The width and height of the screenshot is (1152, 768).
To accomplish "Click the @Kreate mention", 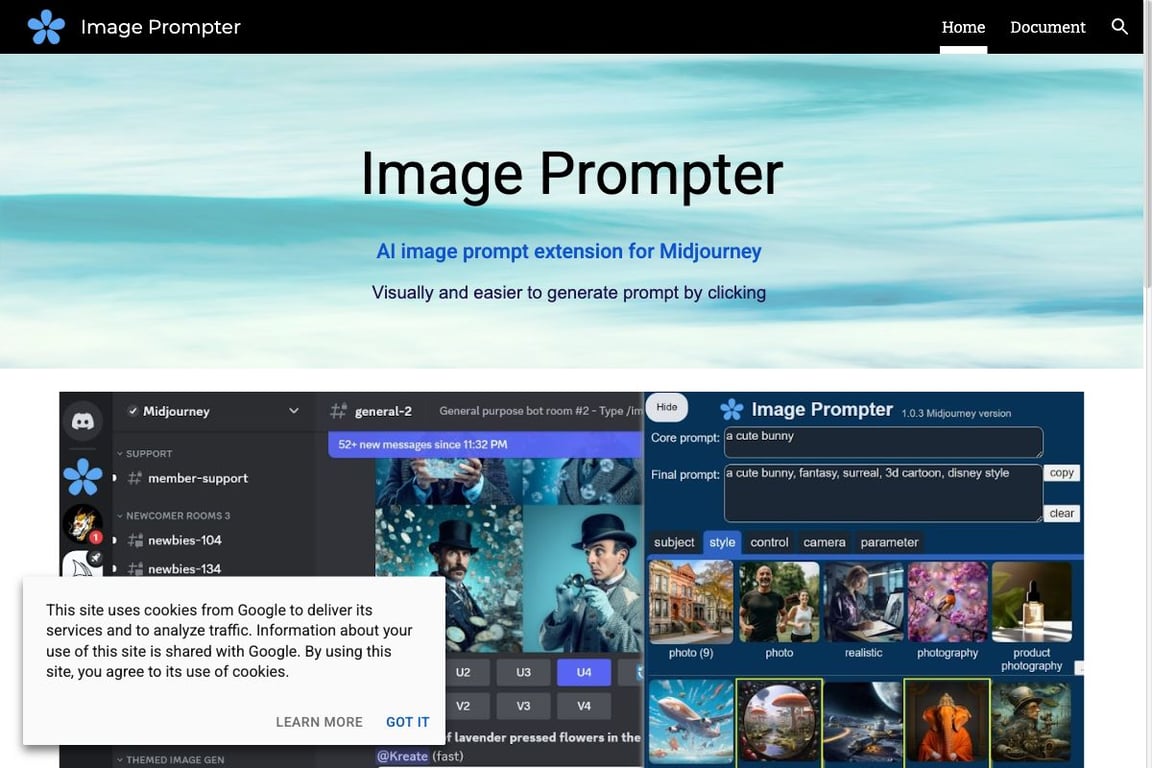I will [403, 756].
